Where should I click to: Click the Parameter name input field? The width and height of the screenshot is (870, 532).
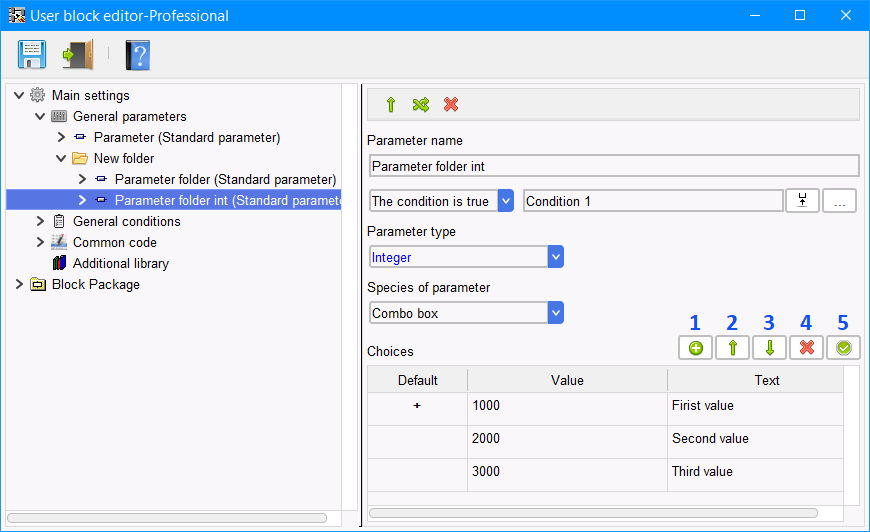[614, 166]
